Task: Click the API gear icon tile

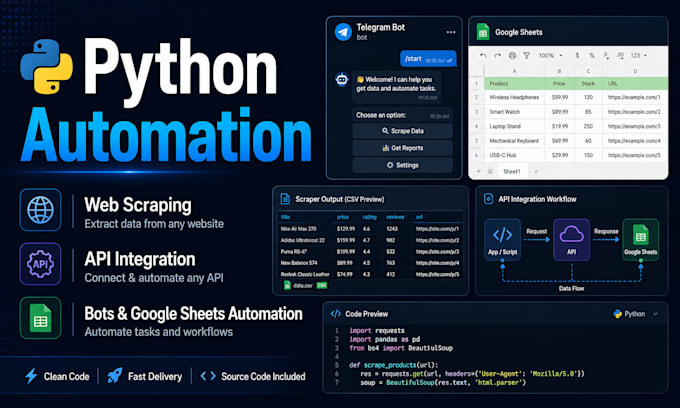Action: click(40, 264)
